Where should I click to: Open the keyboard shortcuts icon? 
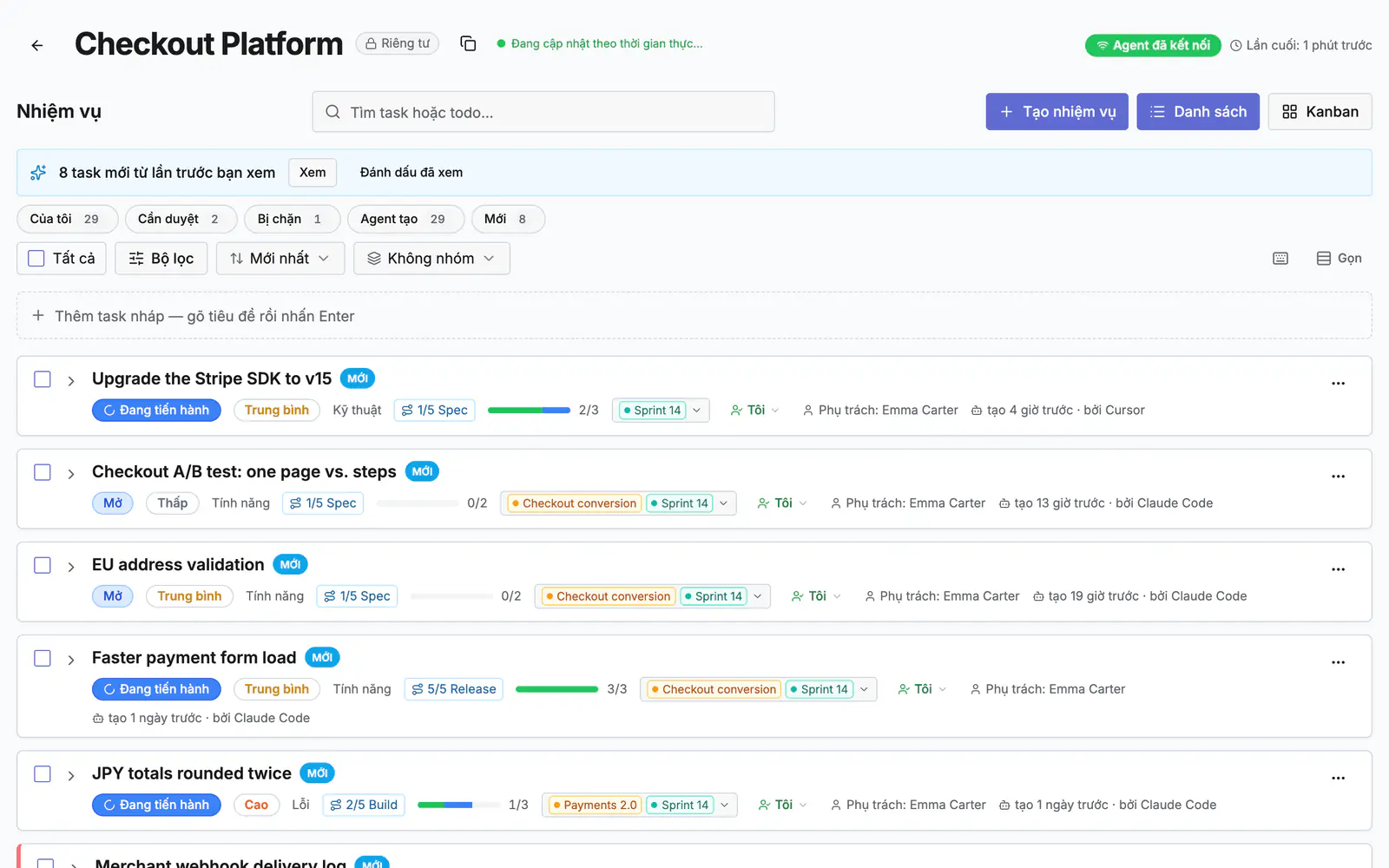tap(1280, 259)
